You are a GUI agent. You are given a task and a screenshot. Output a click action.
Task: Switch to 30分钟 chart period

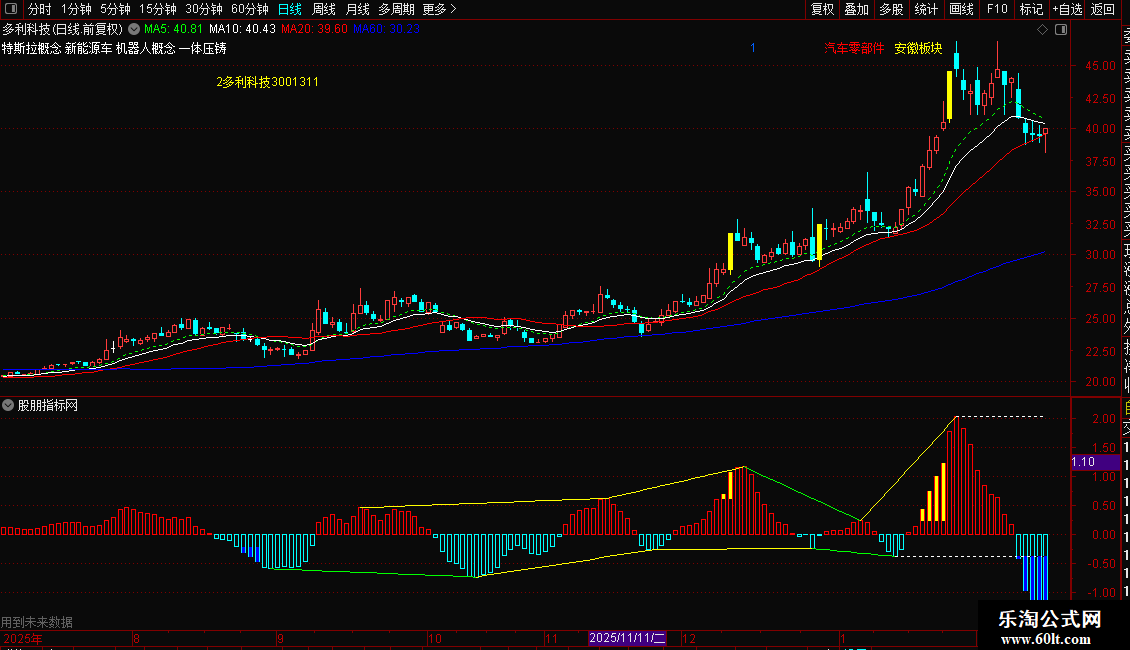(204, 9)
